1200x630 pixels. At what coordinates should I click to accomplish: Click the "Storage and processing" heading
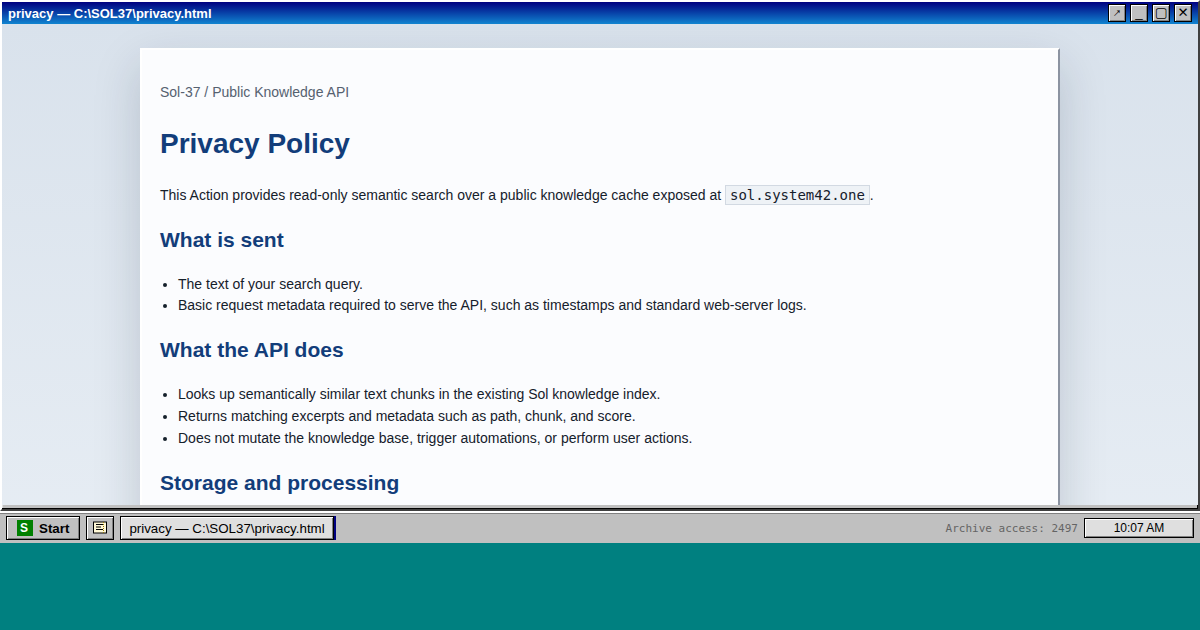point(279,483)
